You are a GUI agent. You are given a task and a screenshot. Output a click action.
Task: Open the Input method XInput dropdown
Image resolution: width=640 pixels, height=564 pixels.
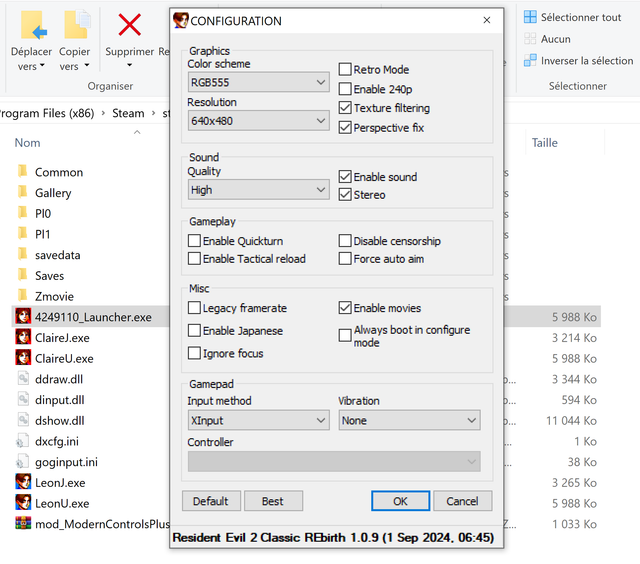[258, 420]
